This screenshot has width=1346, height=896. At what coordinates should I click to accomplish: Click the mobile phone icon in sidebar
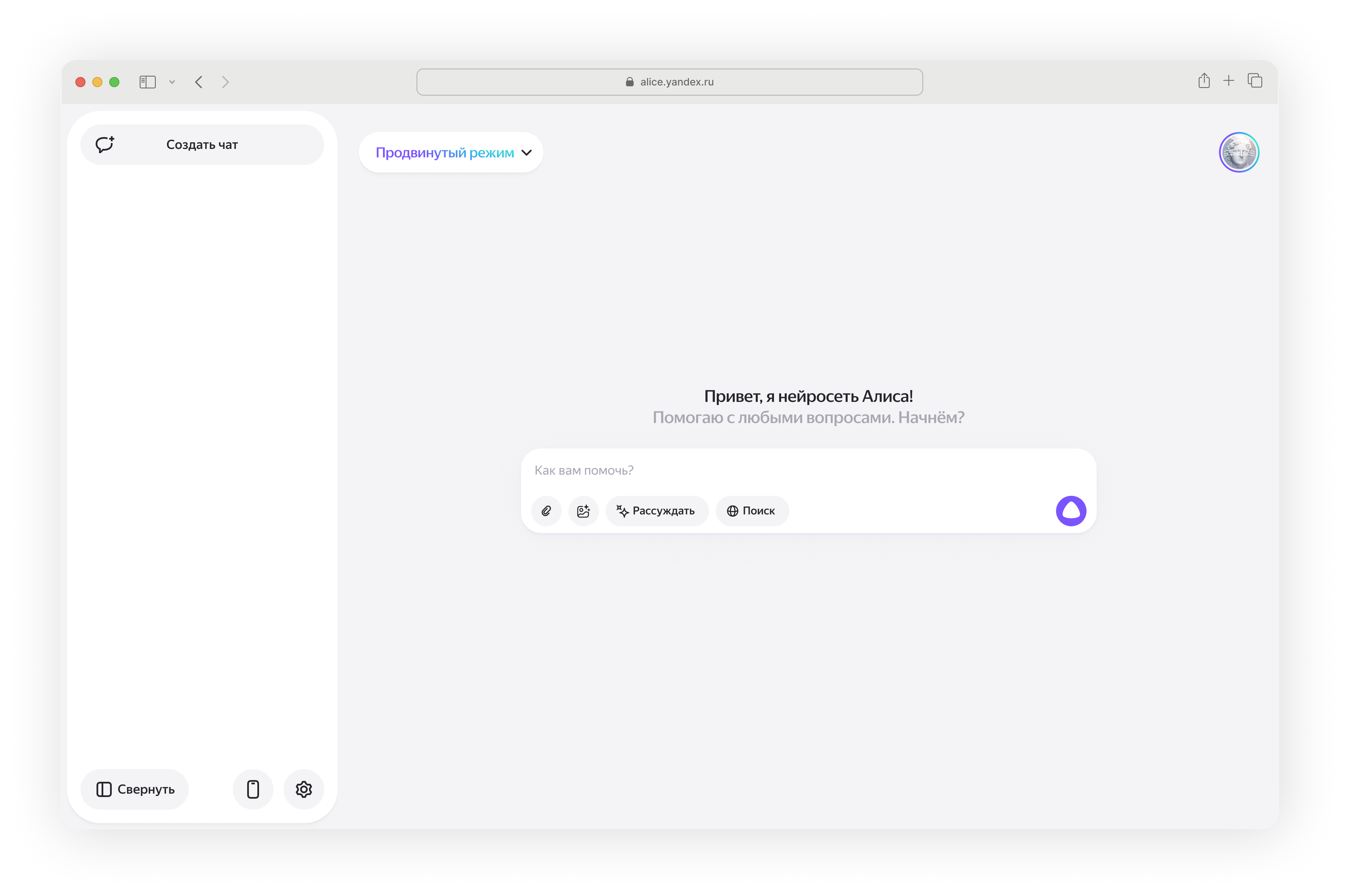253,789
